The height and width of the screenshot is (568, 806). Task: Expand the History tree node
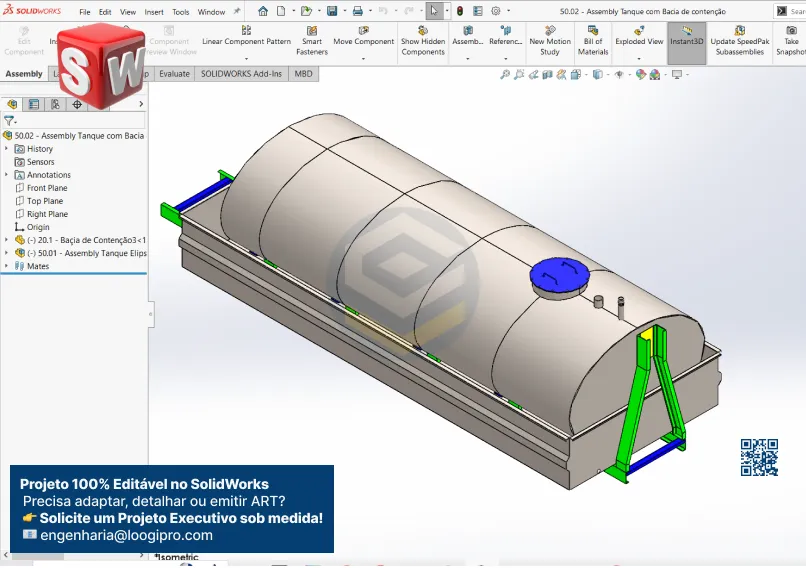coord(7,149)
